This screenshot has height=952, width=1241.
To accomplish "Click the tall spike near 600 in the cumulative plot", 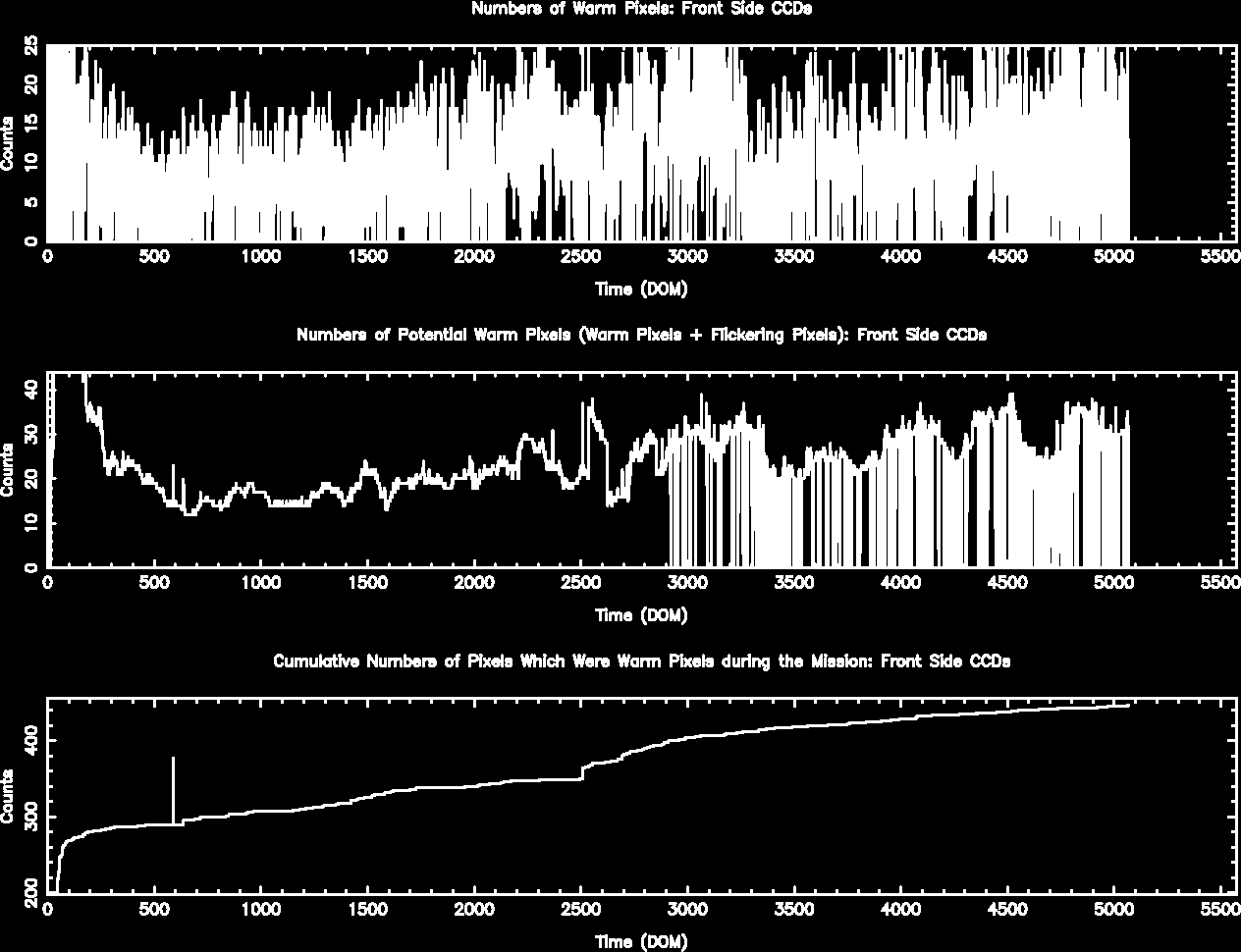I will click(x=174, y=790).
